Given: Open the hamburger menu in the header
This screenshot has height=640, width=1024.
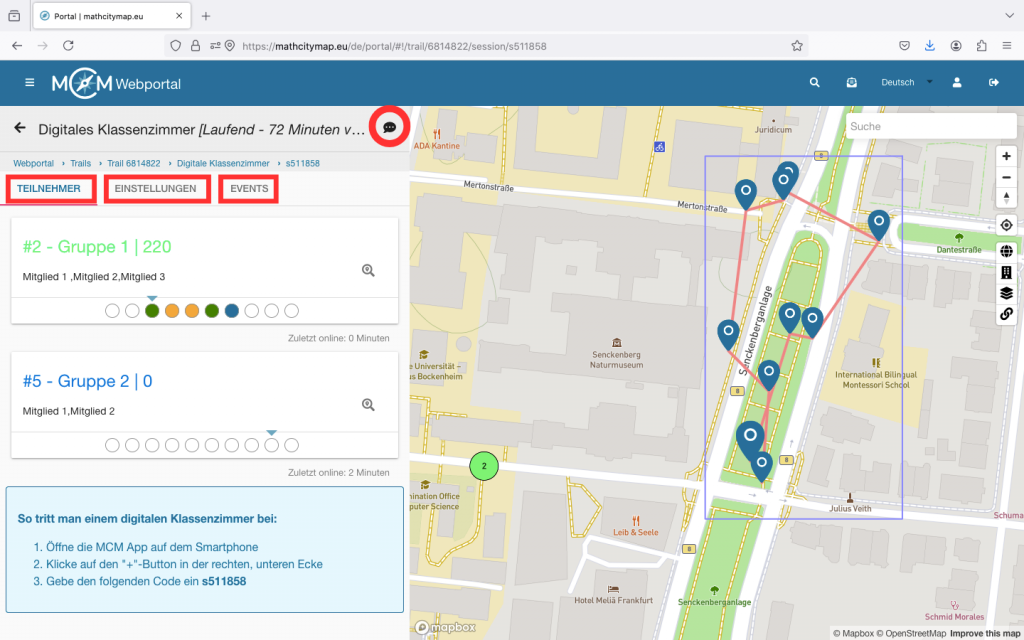Looking at the screenshot, I should pos(29,83).
